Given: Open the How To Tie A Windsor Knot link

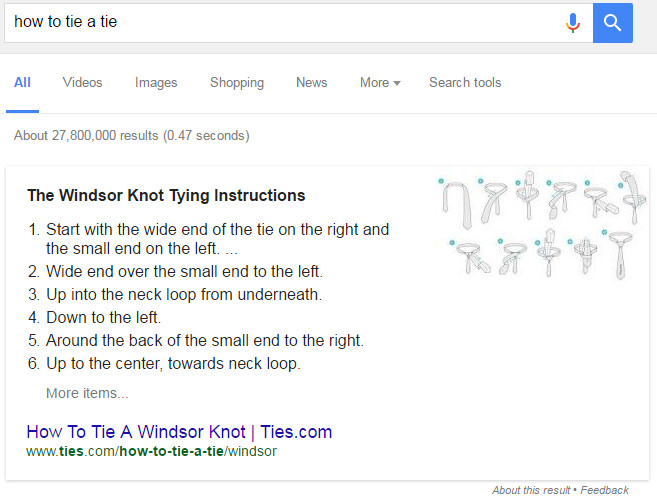Looking at the screenshot, I should point(179,432).
